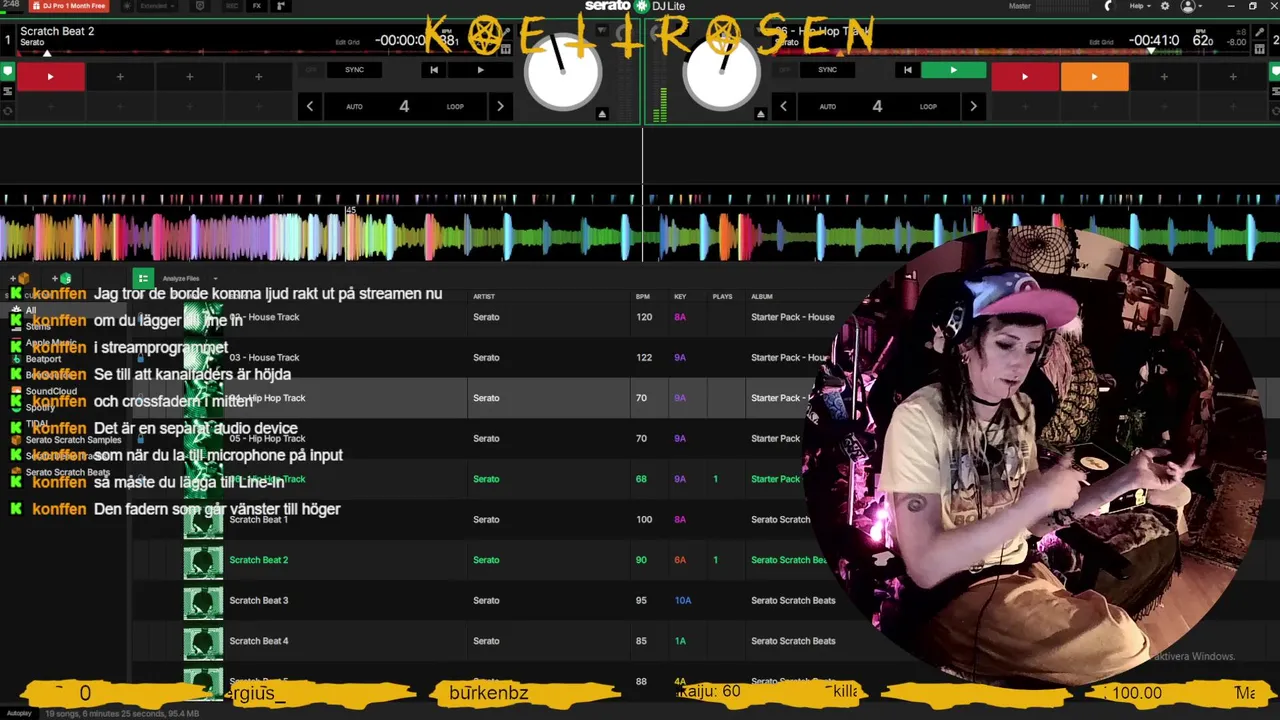Sort library by BPM column header
This screenshot has width=1280, height=720.
point(642,296)
